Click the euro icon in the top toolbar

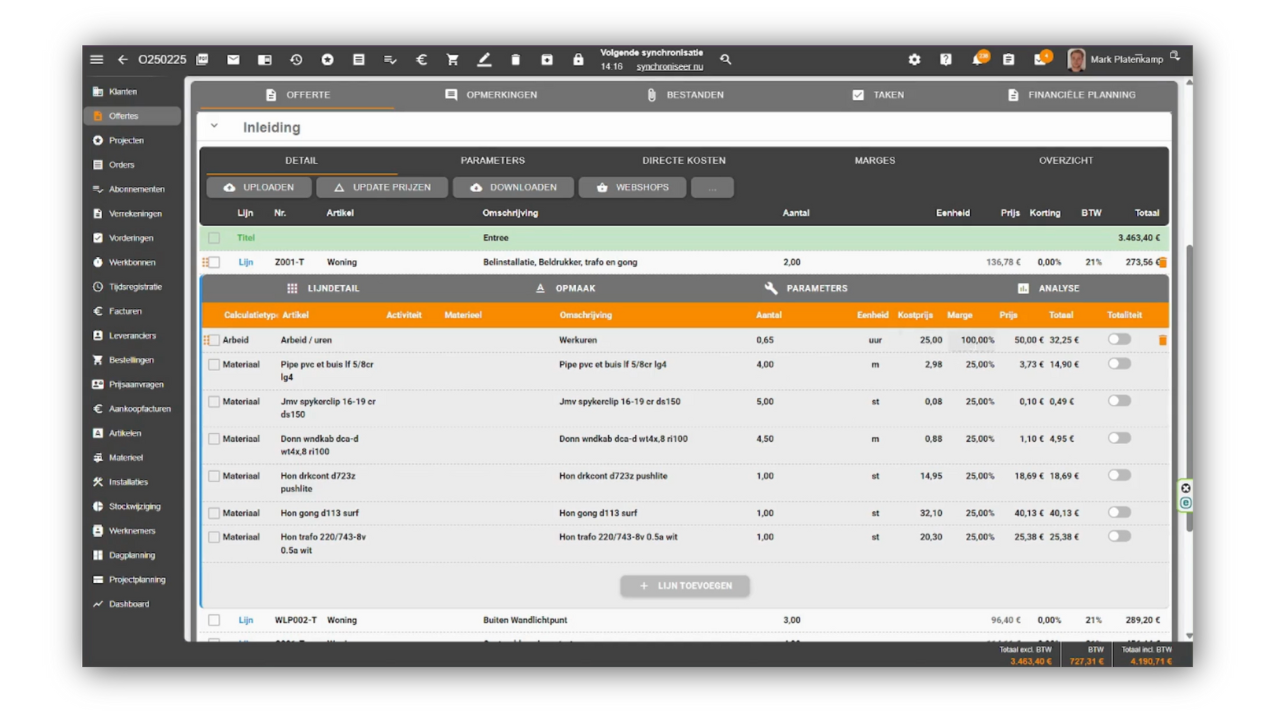pyautogui.click(x=421, y=60)
